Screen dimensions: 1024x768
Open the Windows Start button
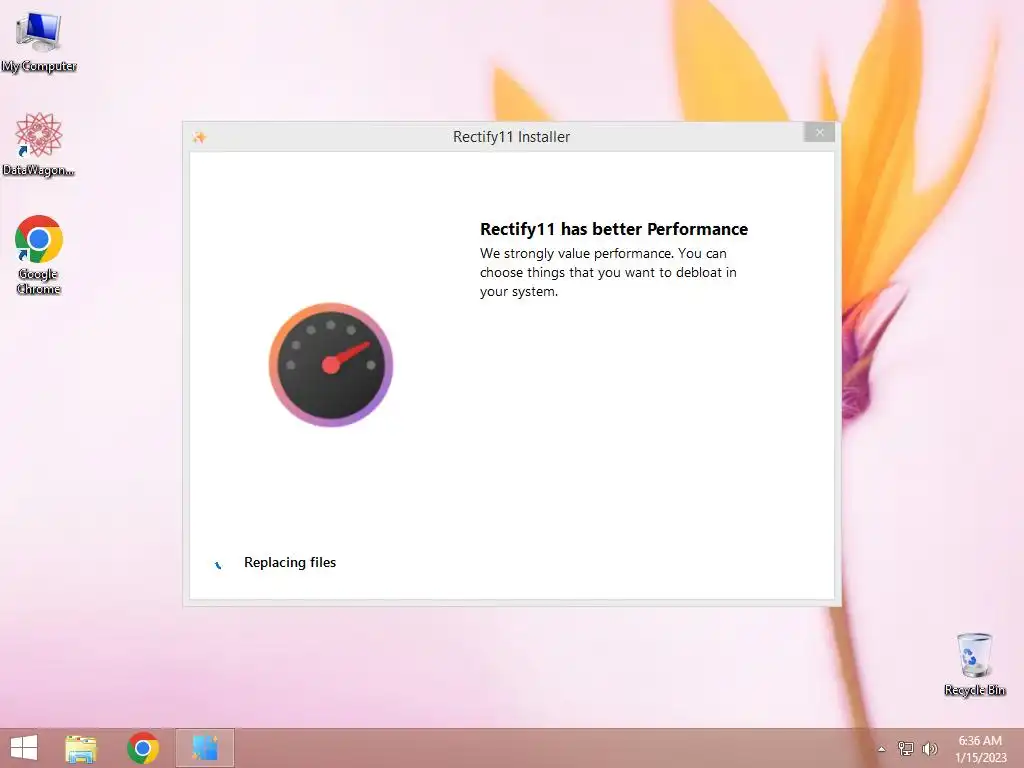(x=24, y=748)
